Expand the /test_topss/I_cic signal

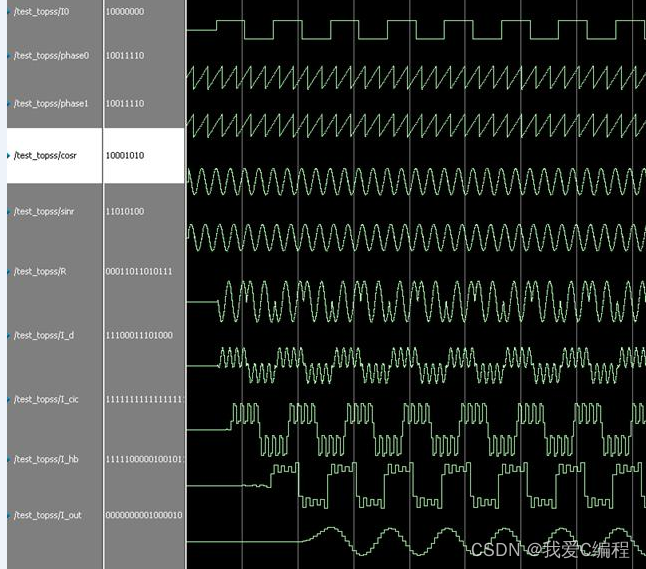click(x=9, y=399)
